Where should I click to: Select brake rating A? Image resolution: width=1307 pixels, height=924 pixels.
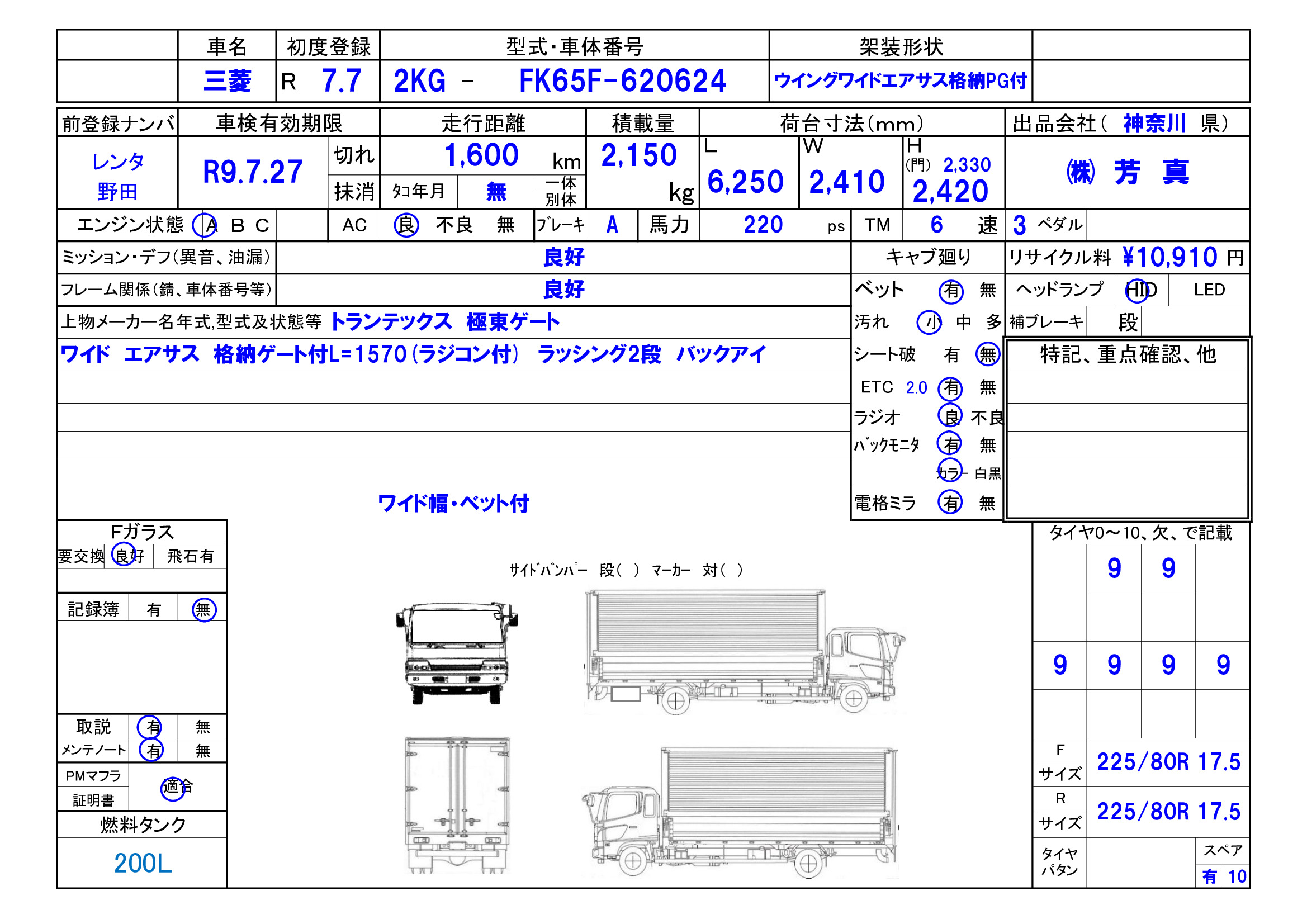[612, 225]
